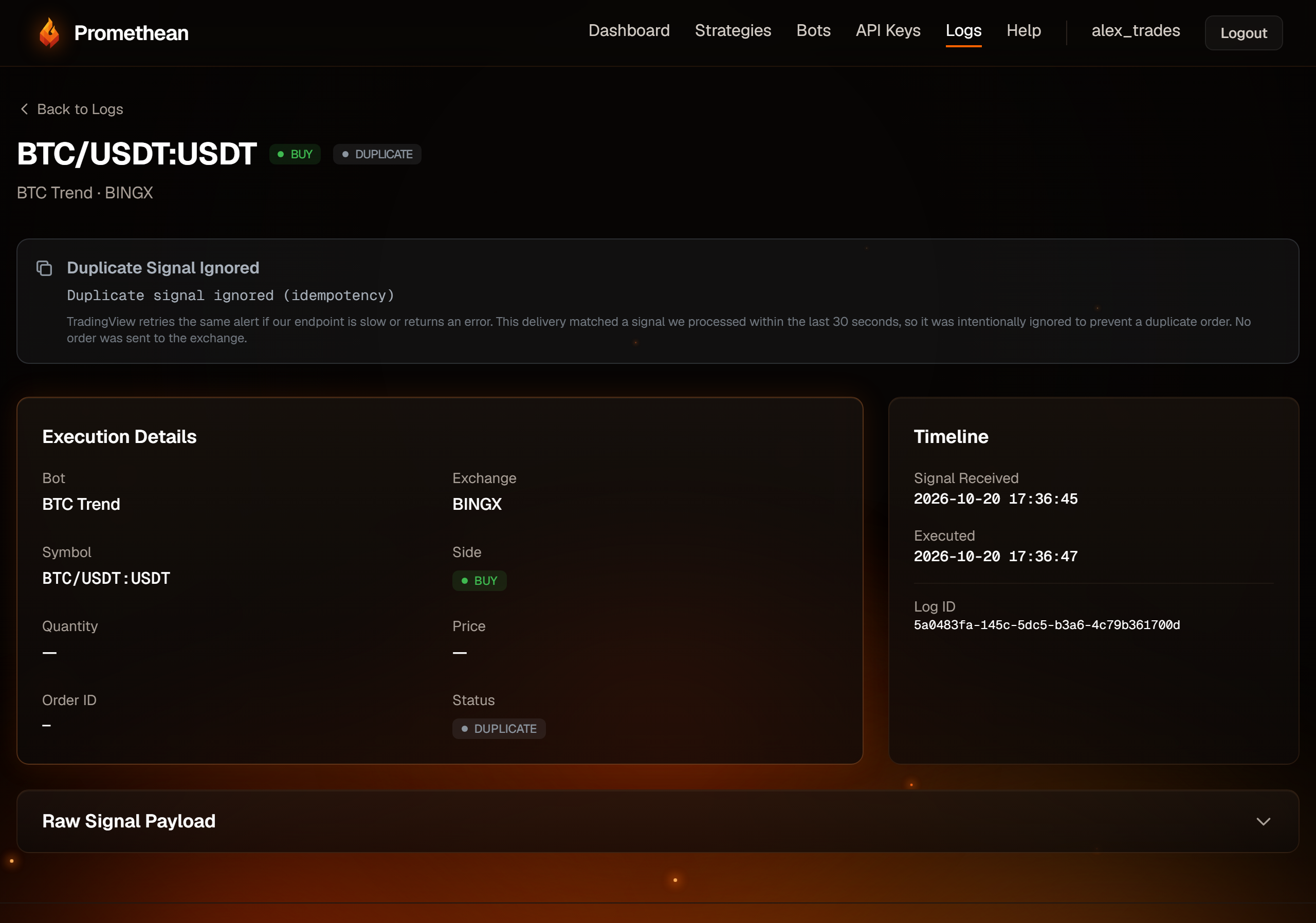Click the Exchange value BINGX

pyautogui.click(x=477, y=504)
